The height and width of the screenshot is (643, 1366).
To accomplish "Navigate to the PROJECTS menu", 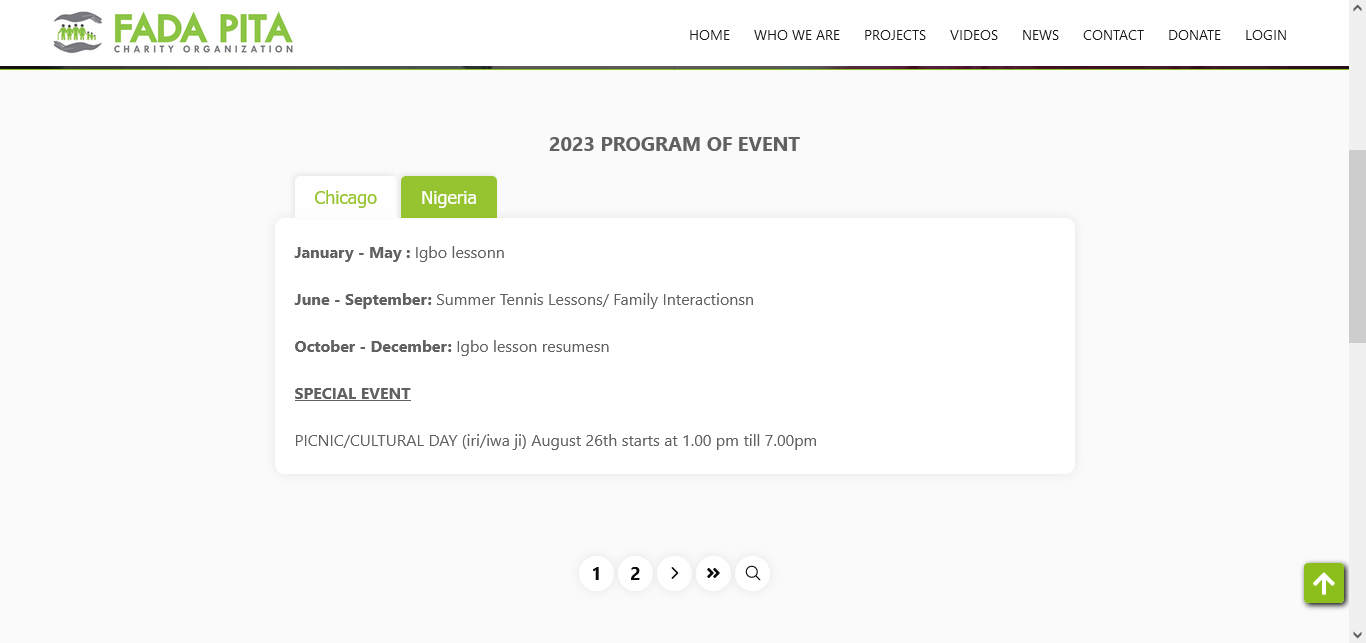I will click(895, 35).
